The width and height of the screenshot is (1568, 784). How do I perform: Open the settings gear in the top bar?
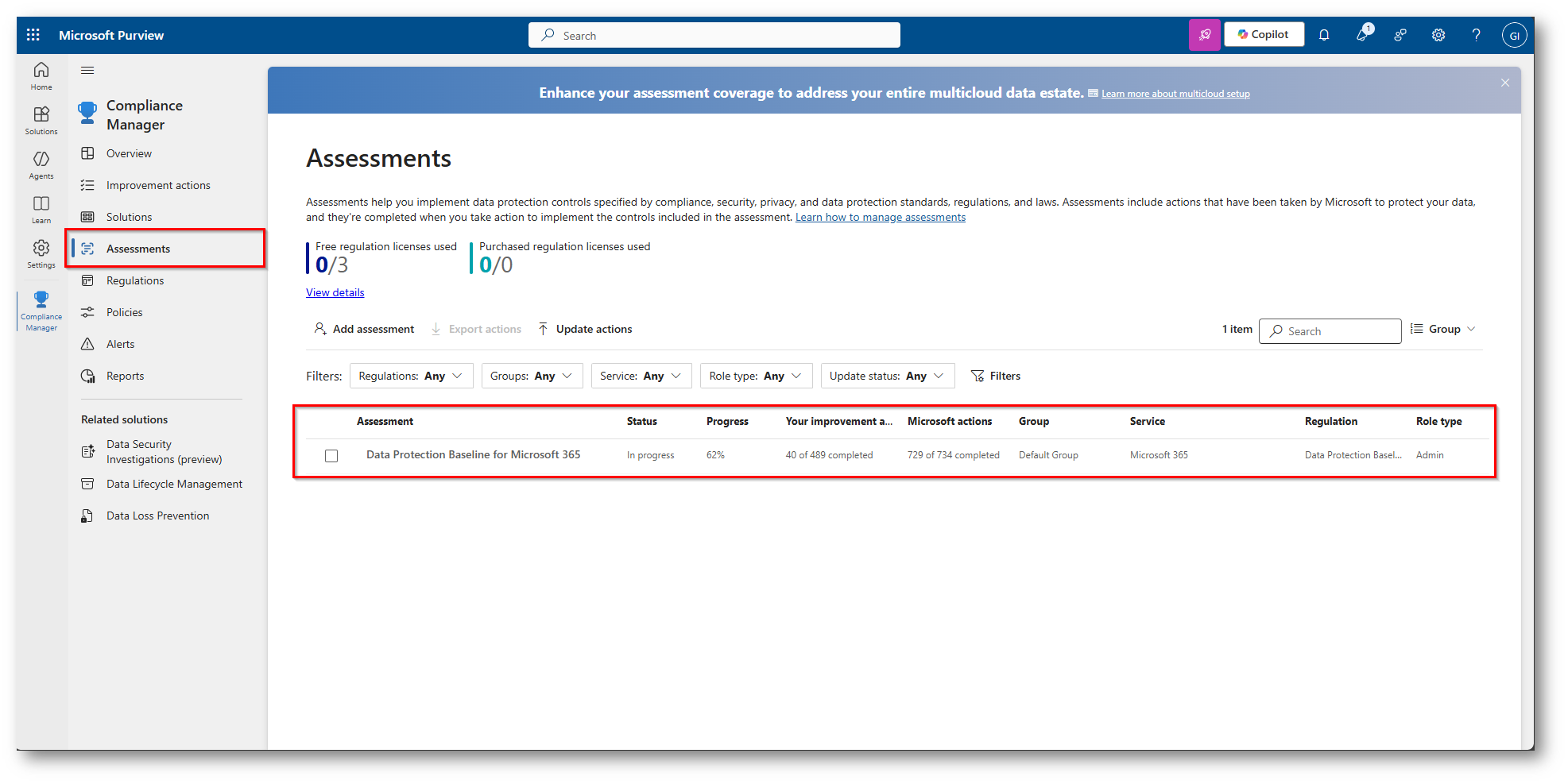pos(1438,35)
